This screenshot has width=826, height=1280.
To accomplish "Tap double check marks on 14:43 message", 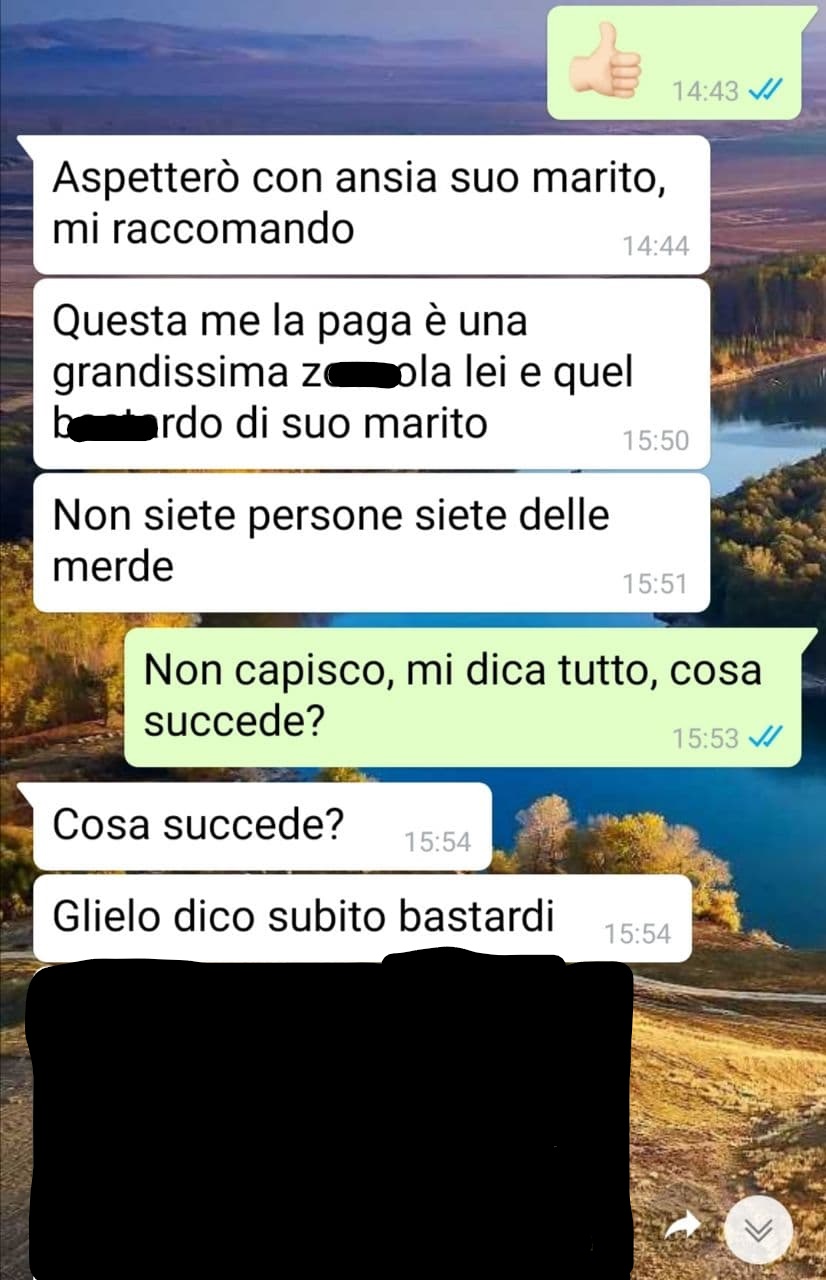I will 764,91.
